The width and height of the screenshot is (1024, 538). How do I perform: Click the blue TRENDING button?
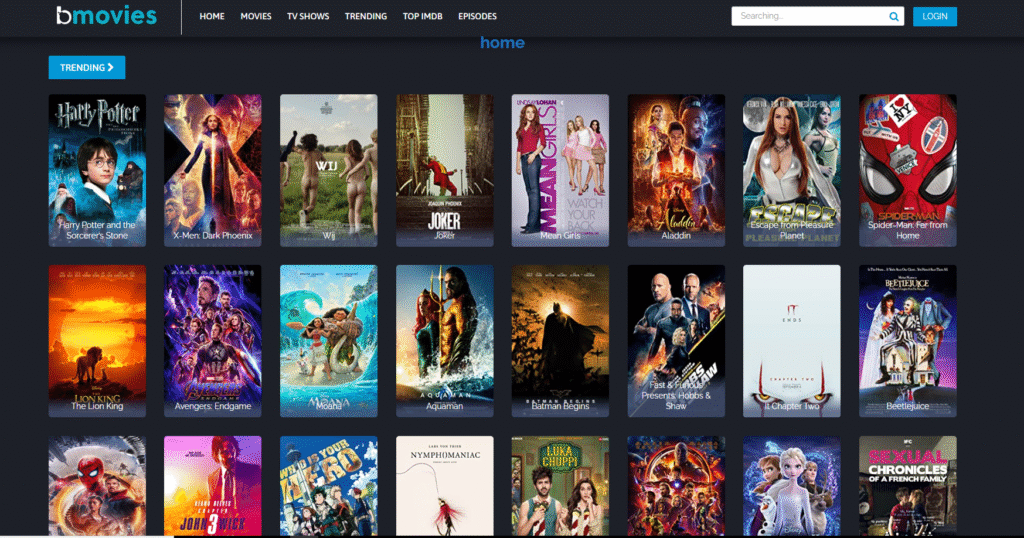pos(87,67)
